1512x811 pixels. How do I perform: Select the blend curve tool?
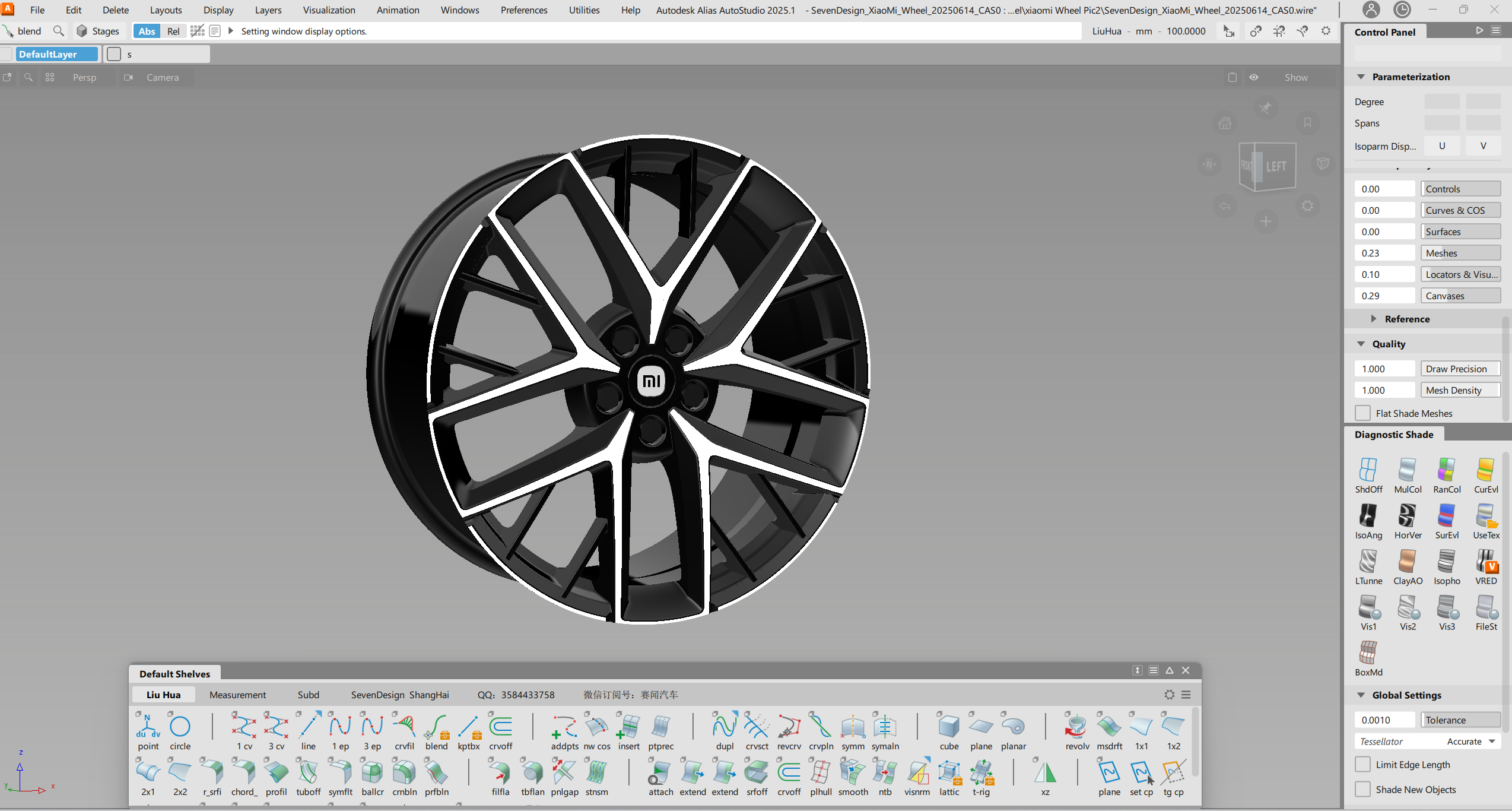coord(436,727)
